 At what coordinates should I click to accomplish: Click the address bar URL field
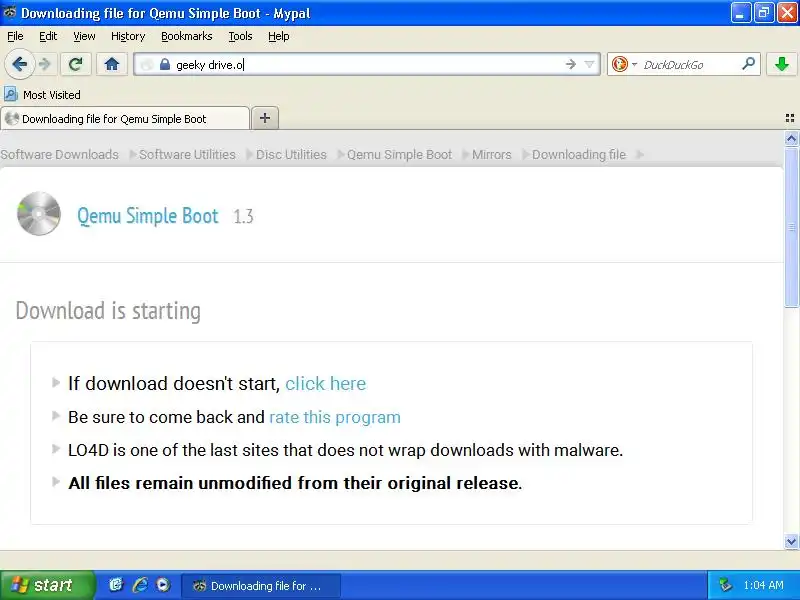pos(367,64)
